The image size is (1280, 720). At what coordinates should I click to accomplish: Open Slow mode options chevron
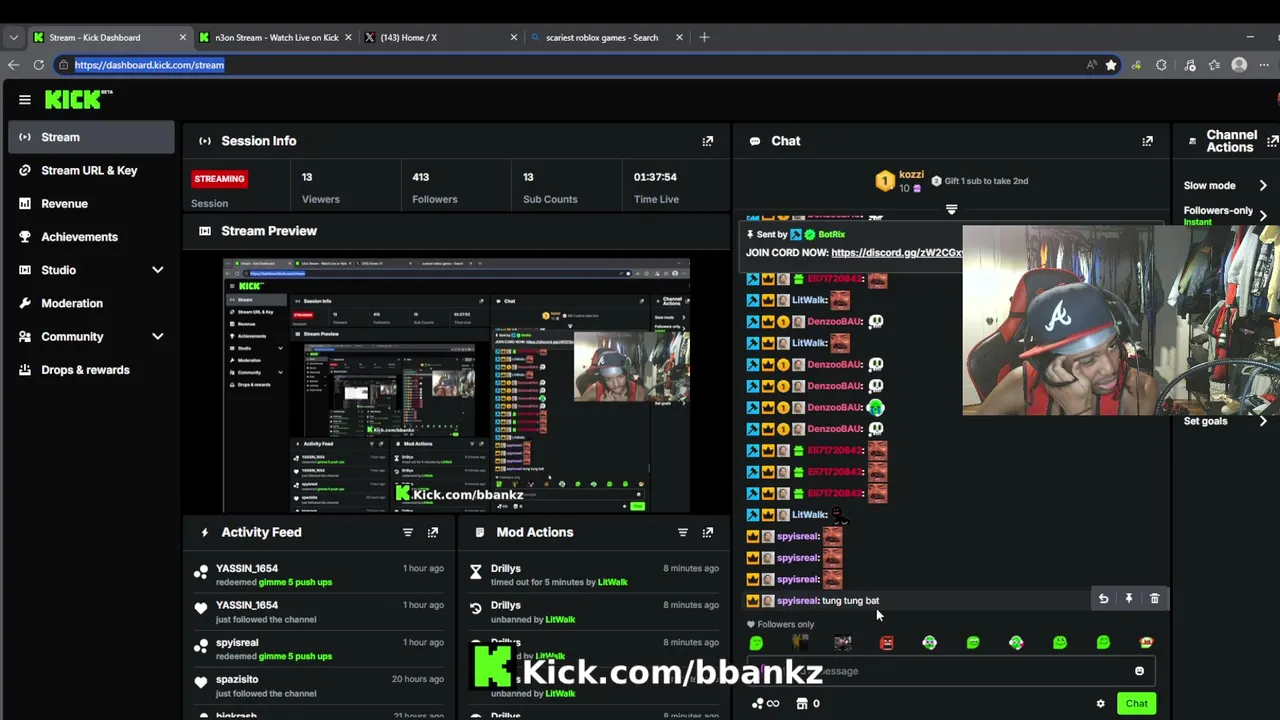tap(1263, 186)
